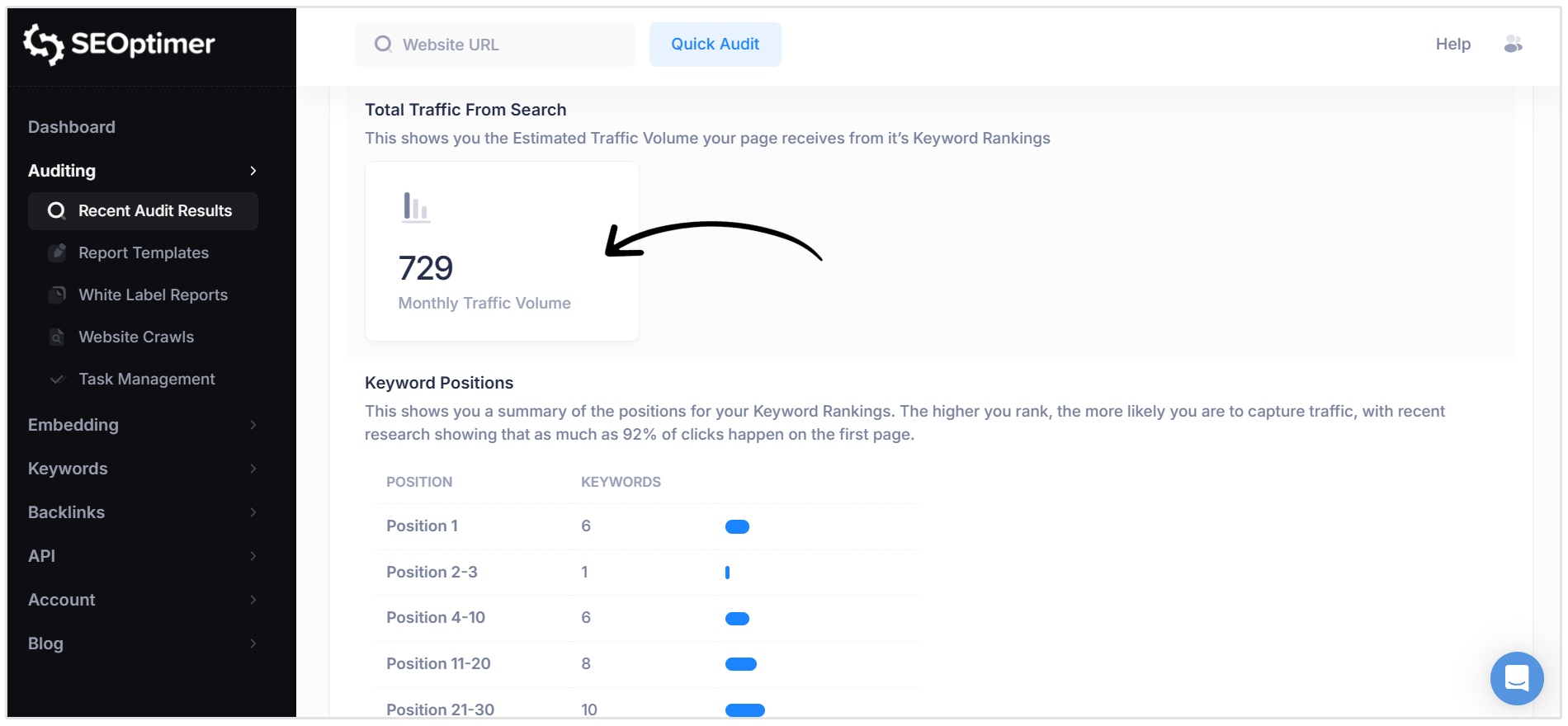This screenshot has width=1568, height=726.
Task: Select the Blog menu label
Action: pyautogui.click(x=45, y=643)
